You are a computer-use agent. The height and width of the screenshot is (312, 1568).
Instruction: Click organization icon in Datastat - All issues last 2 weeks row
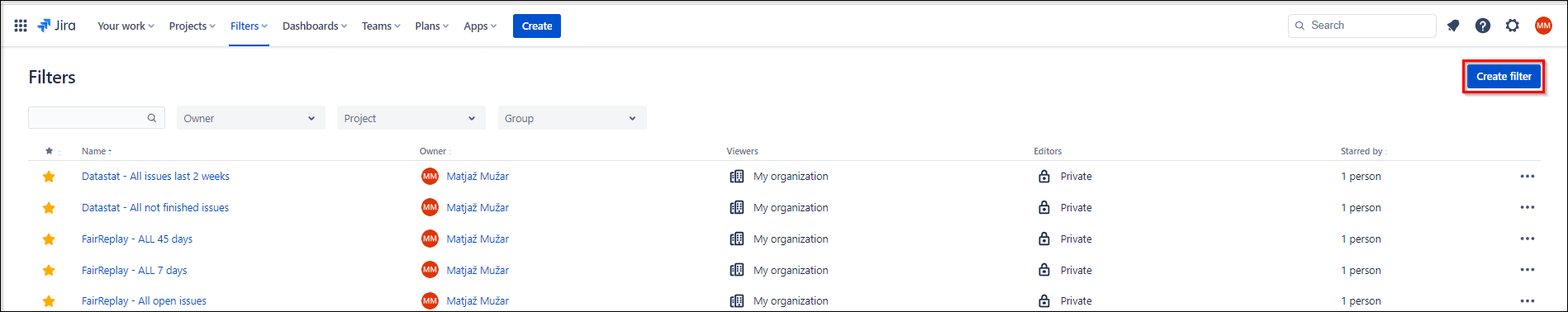click(737, 177)
